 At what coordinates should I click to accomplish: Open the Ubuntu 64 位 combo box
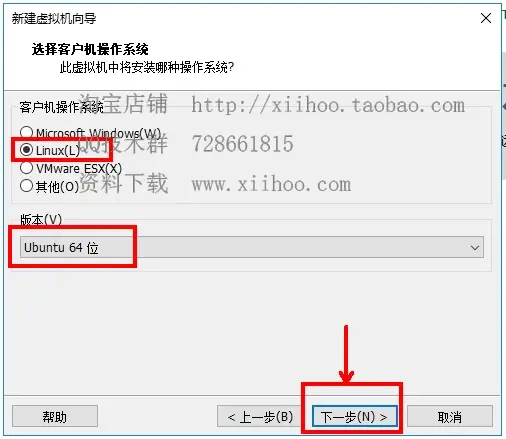252,247
